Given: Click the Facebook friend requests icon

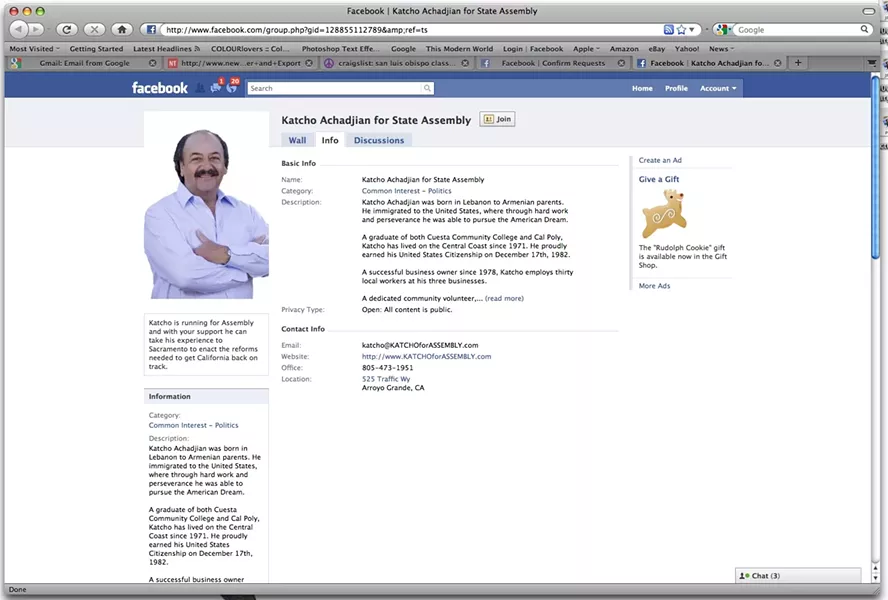Looking at the screenshot, I should coord(200,88).
